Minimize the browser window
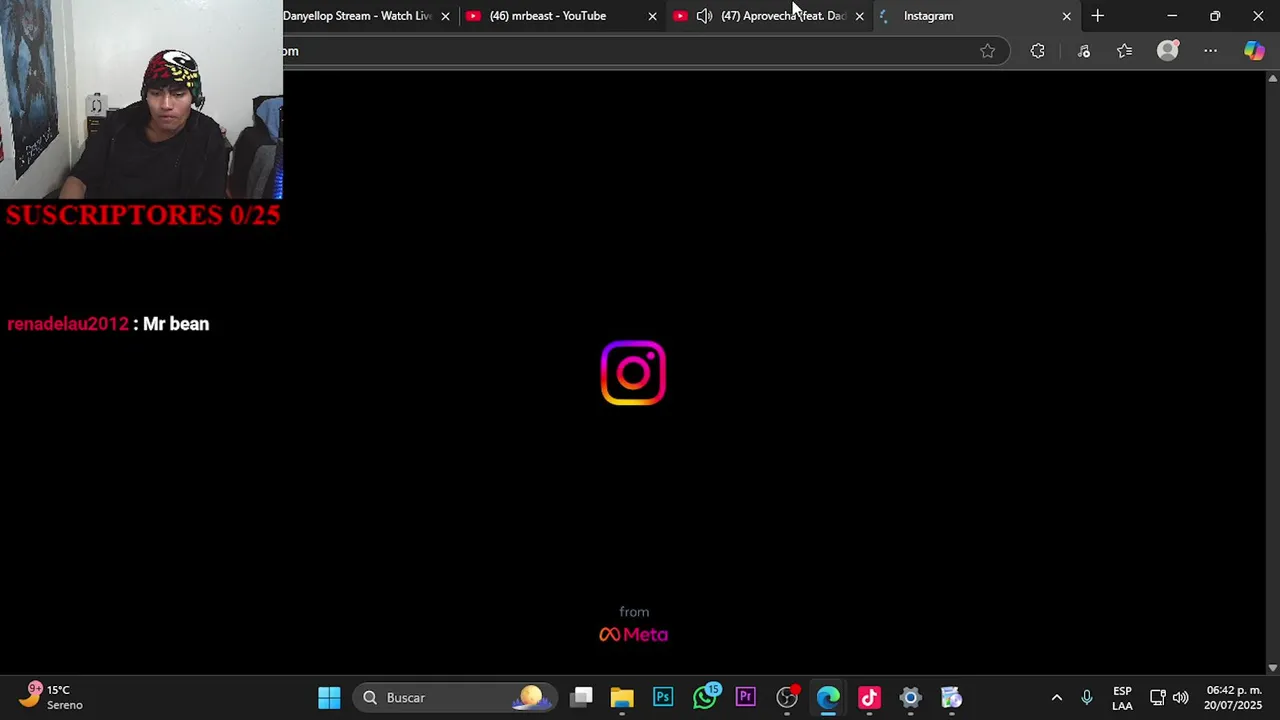This screenshot has height=720, width=1280. (1172, 16)
